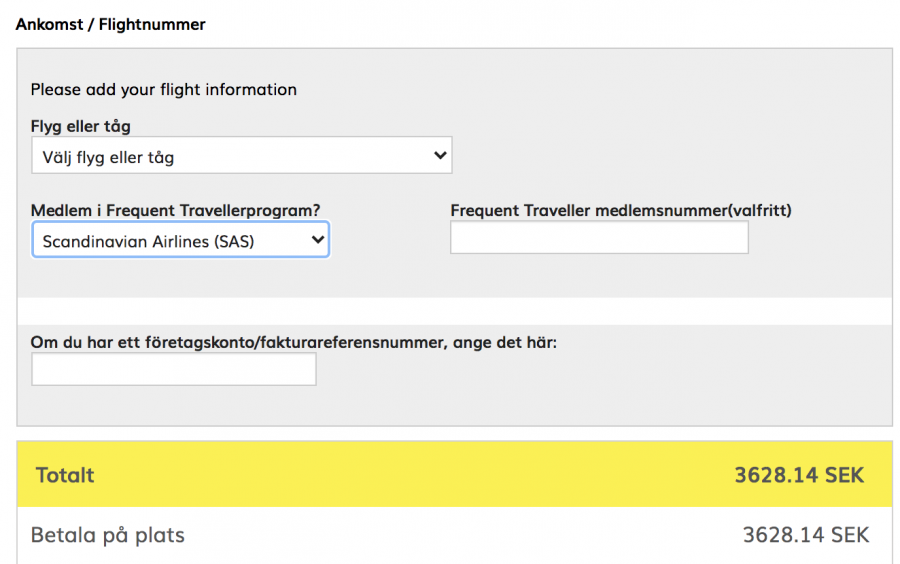Click the chevron on the Frequent Traveller program selector
The height and width of the screenshot is (564, 900).
[x=318, y=240]
